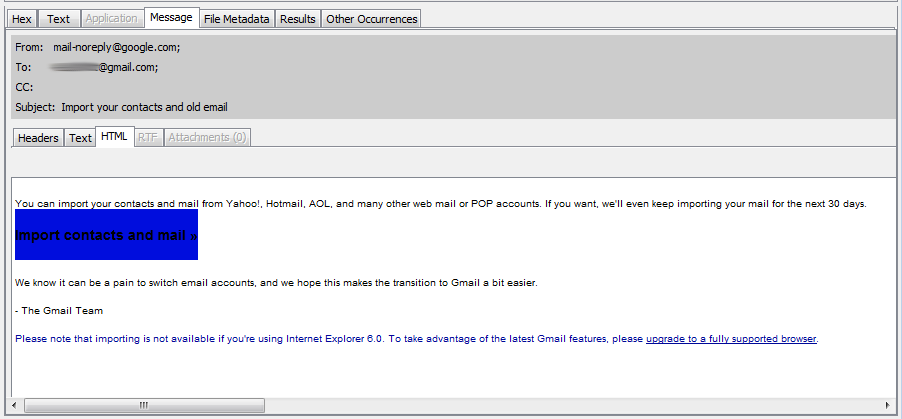Click the email subject line text
902x419 pixels.
point(150,107)
